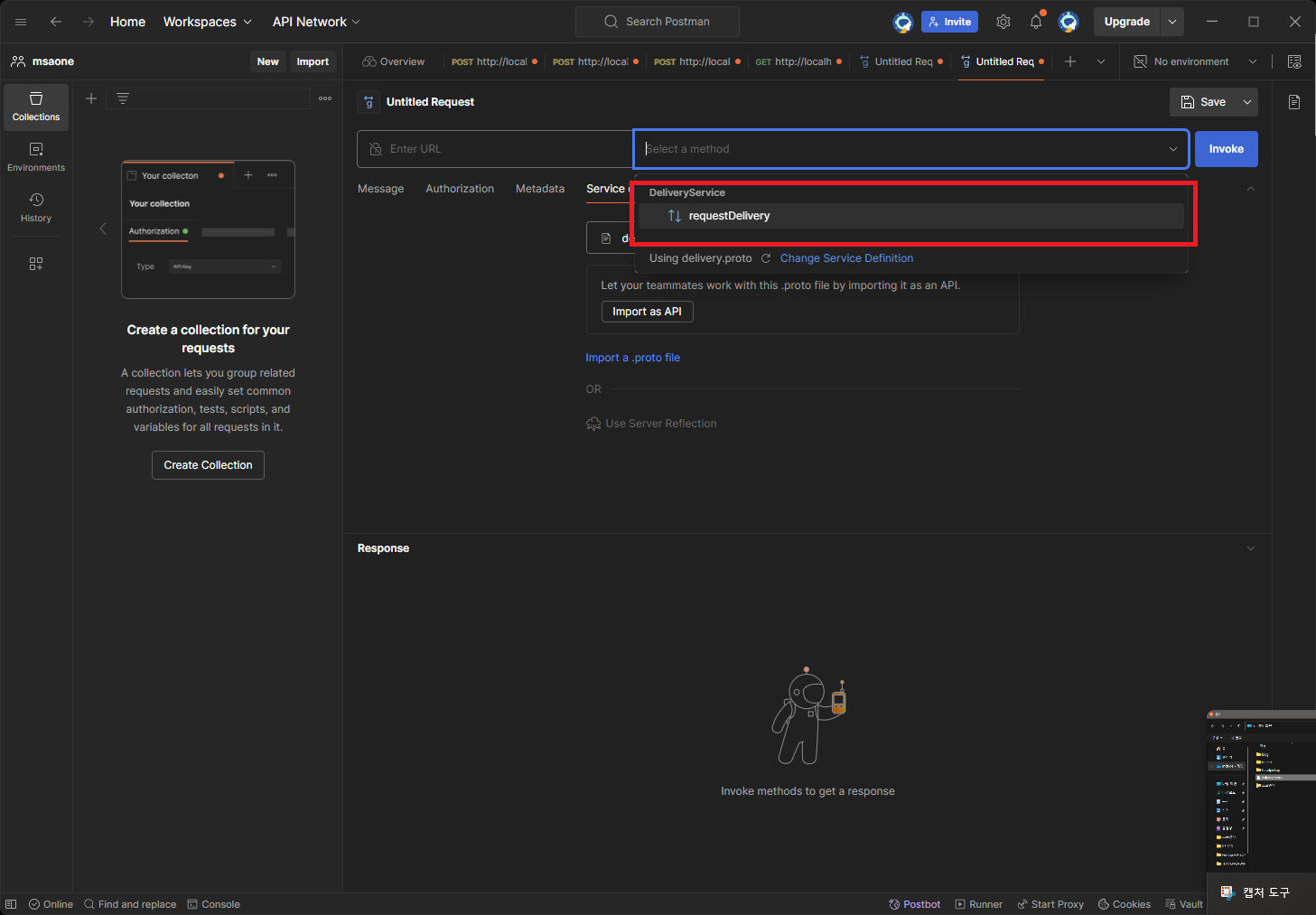Screen dimensions: 1316x915
Task: Open Environments in the sidebar
Action: (36, 157)
